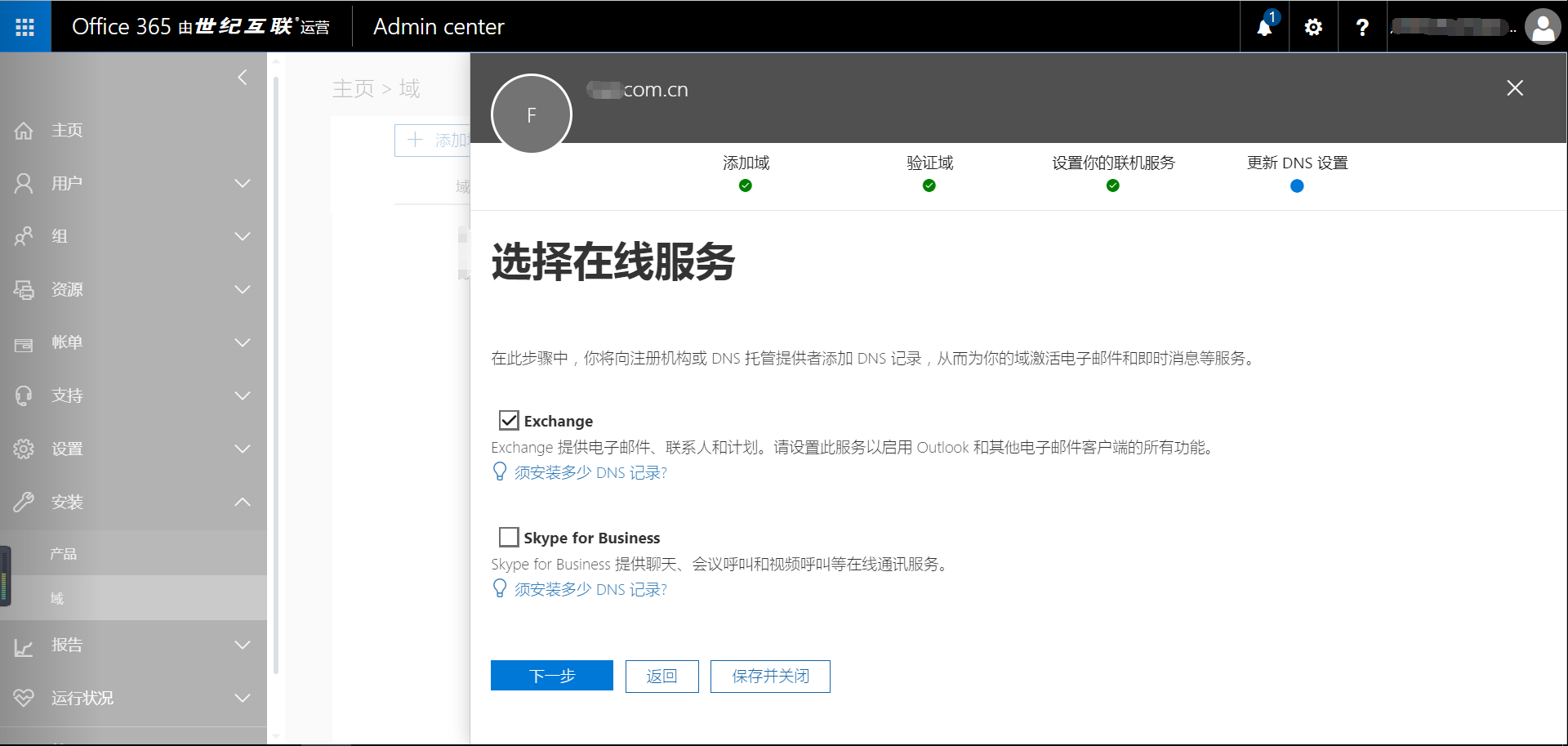Open the app launcher waffle icon
This screenshot has height=746, width=1568.
[x=25, y=27]
